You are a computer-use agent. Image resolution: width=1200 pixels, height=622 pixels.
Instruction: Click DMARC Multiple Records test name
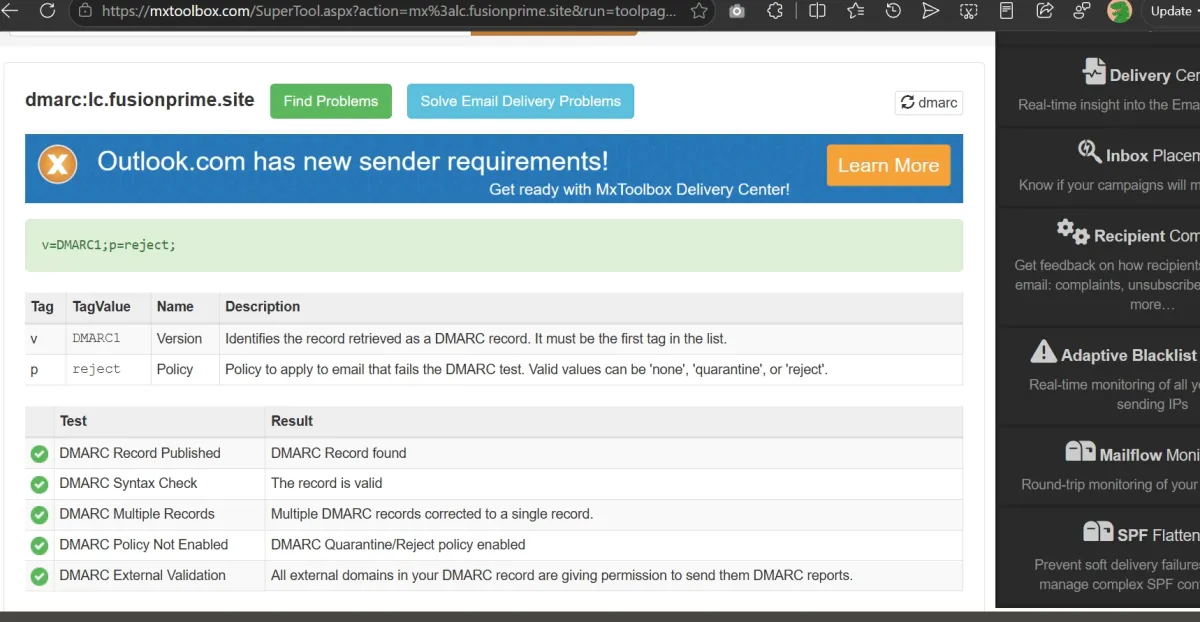pos(137,514)
